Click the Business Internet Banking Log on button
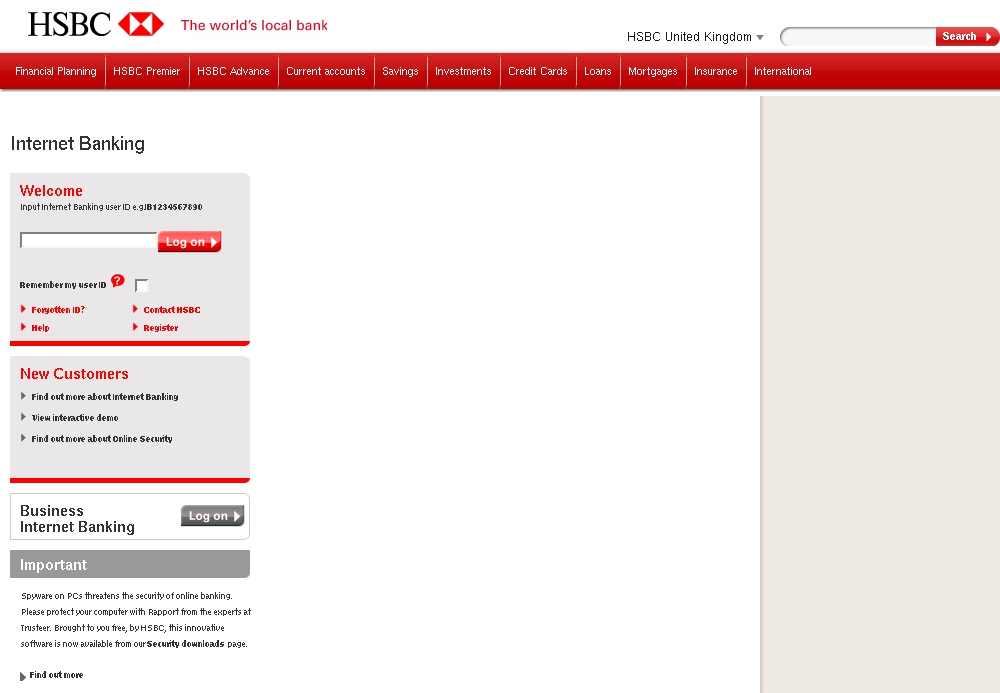This screenshot has height=693, width=1000. [212, 516]
